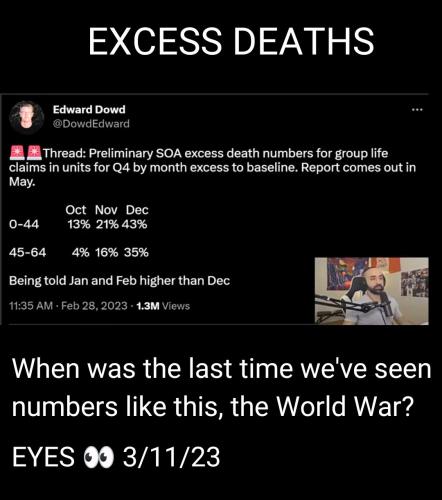Open the 1.3M Views count
This screenshot has width=442, height=500.
click(163, 306)
